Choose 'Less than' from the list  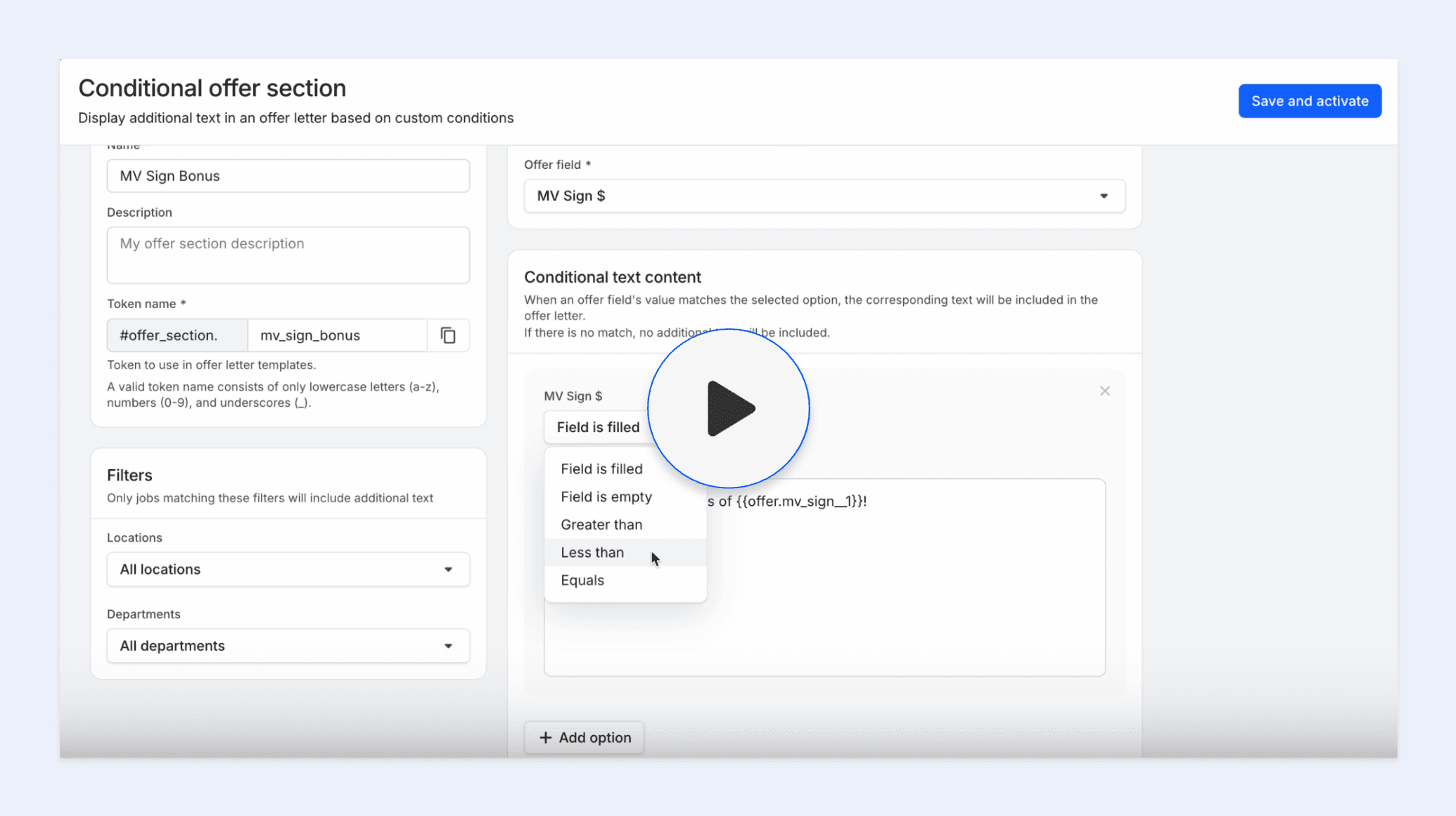[x=592, y=552]
